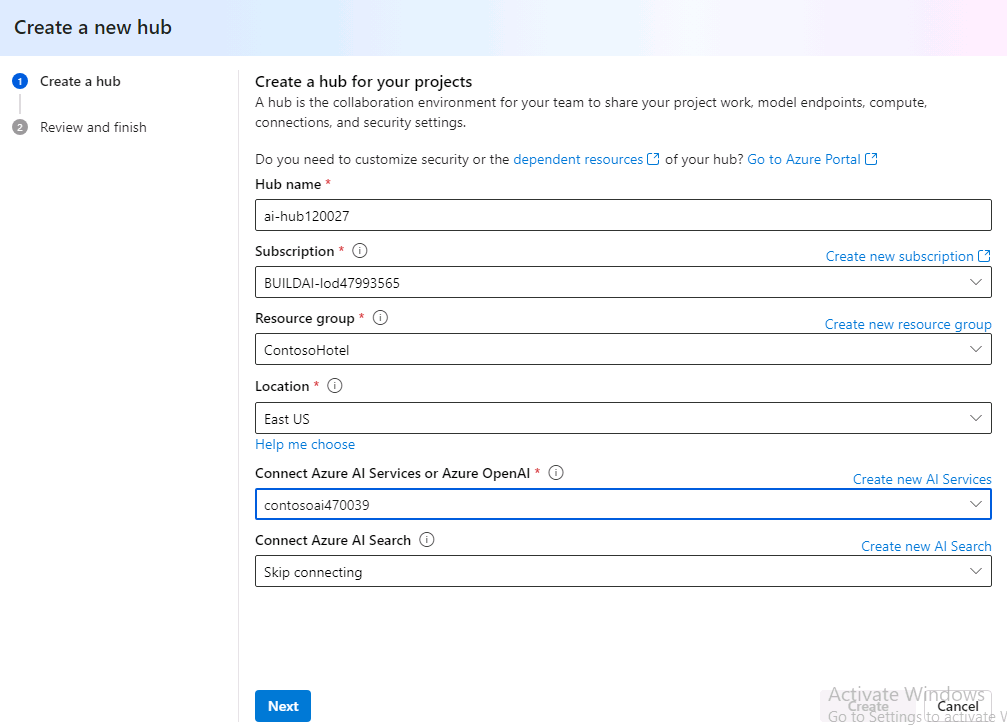This screenshot has height=727, width=1007.
Task: Click the Create a hub for your projects heading
Action: click(363, 82)
